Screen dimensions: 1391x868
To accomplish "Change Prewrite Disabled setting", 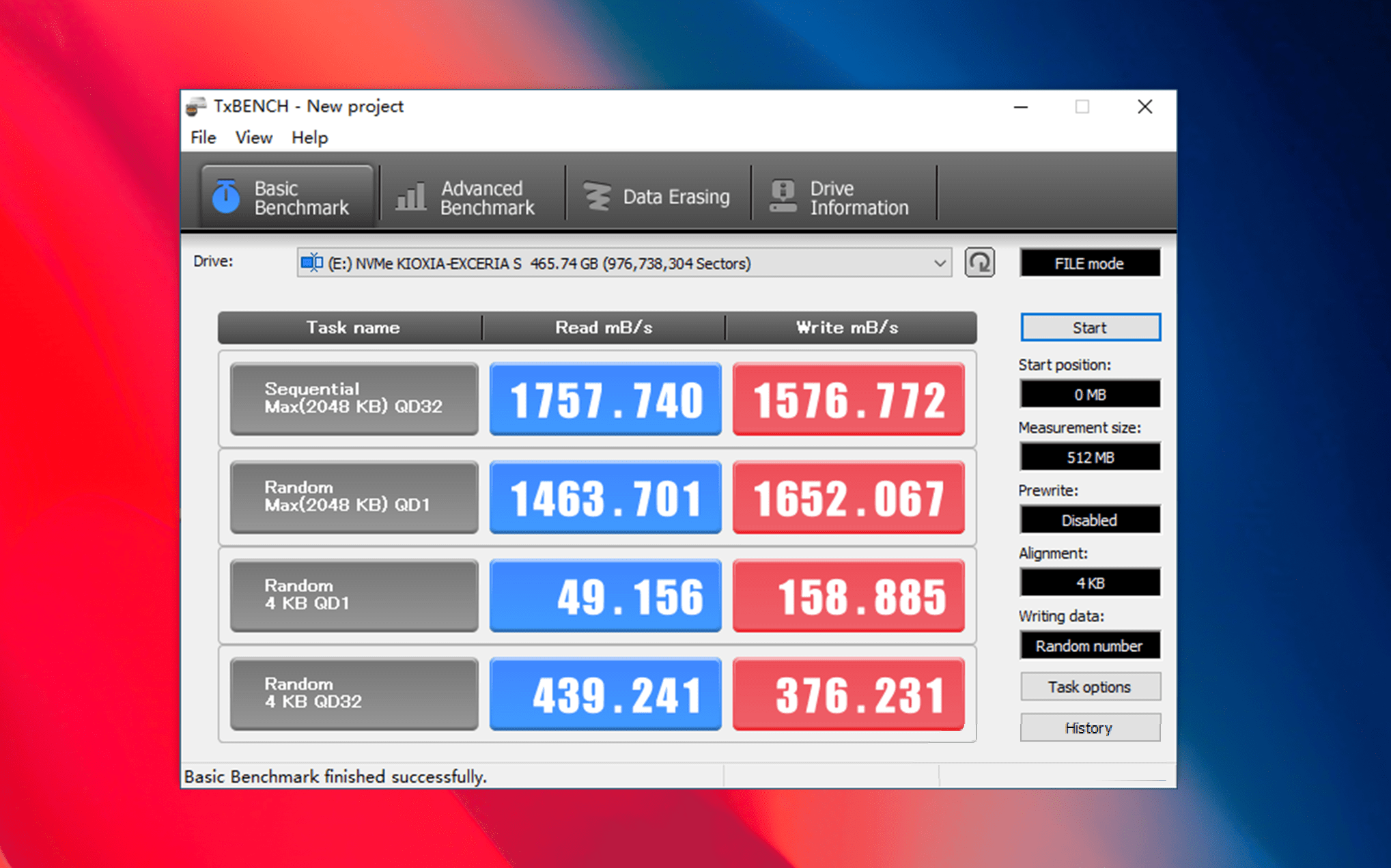I will click(x=1090, y=520).
